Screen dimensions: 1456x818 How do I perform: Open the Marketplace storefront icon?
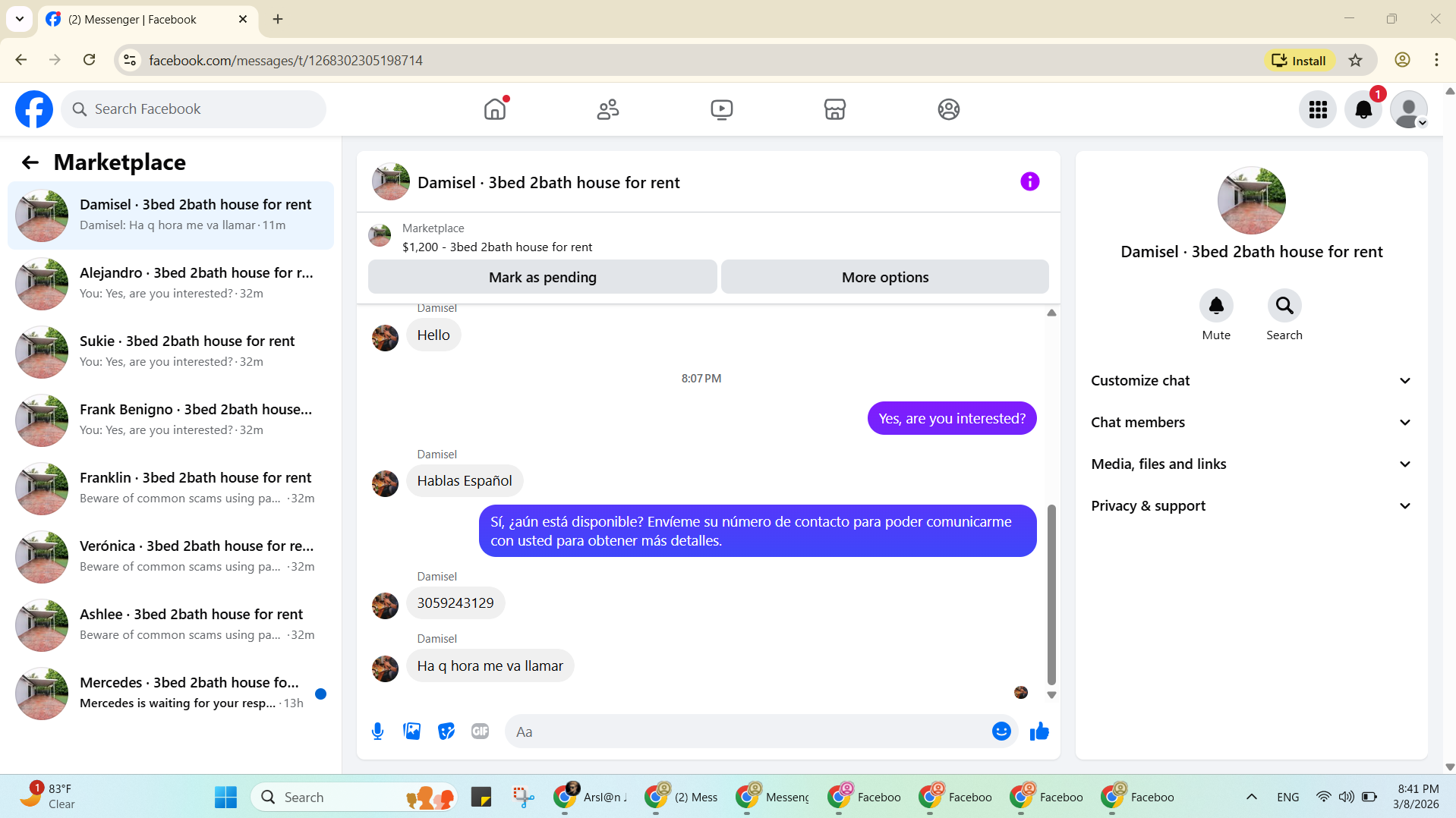pyautogui.click(x=835, y=109)
